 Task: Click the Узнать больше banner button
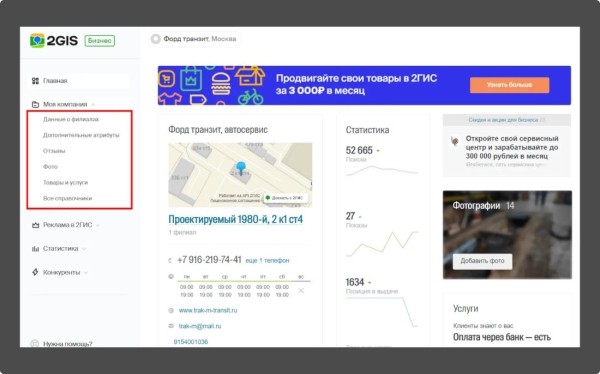coord(509,85)
